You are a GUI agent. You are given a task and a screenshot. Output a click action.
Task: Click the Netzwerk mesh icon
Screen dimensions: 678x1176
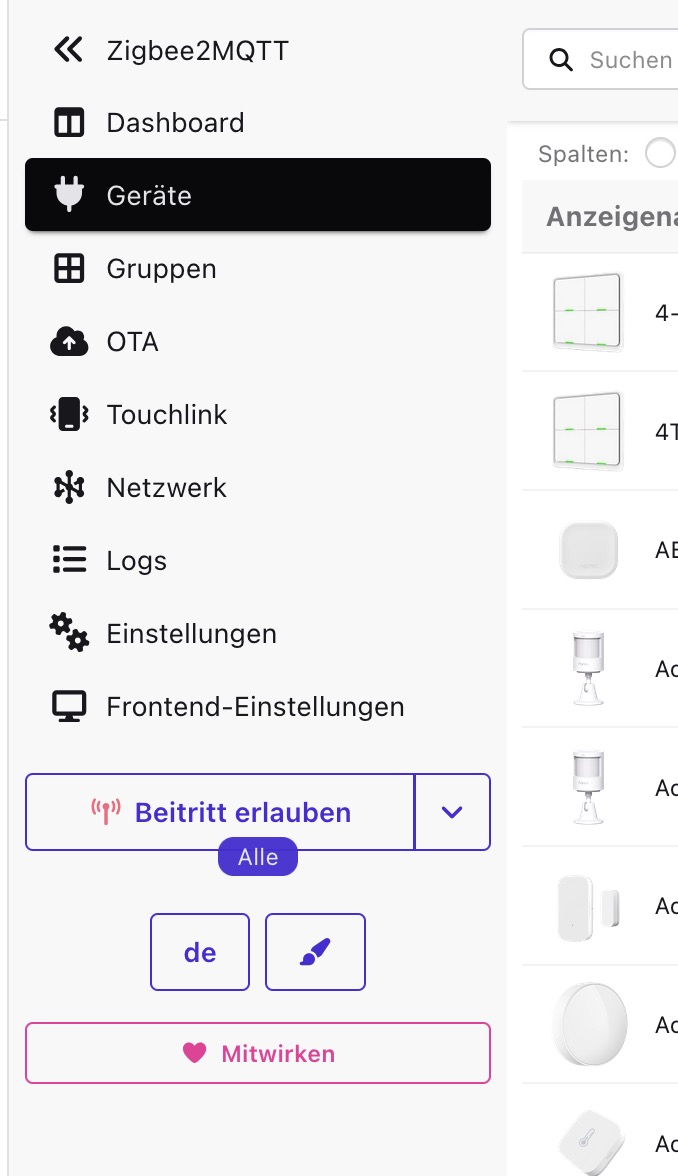coord(69,488)
